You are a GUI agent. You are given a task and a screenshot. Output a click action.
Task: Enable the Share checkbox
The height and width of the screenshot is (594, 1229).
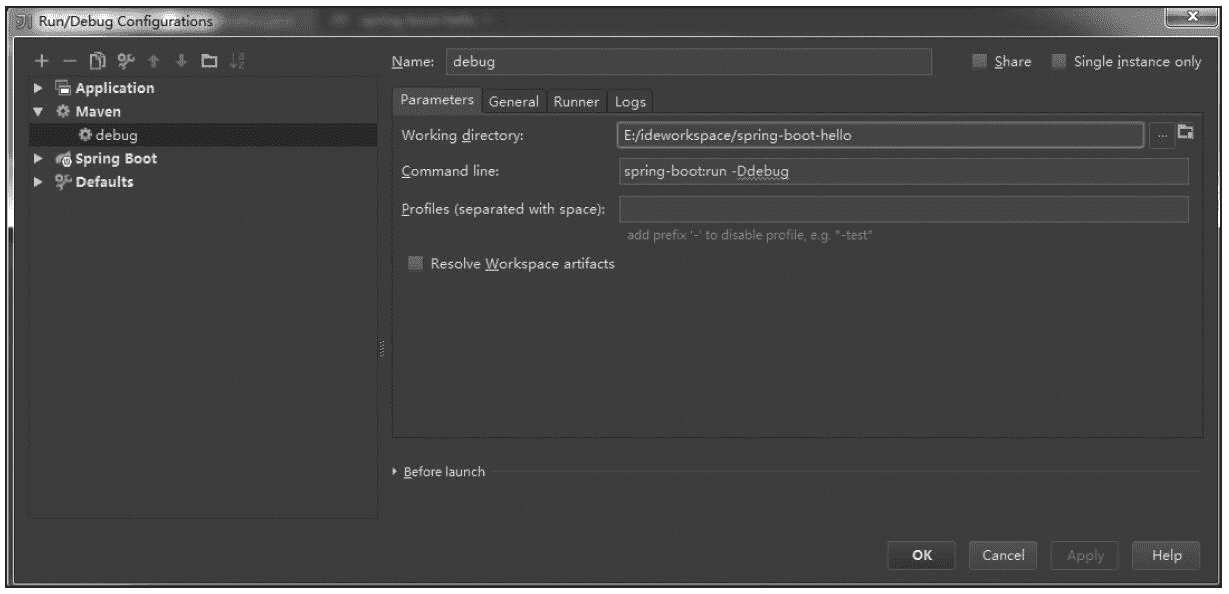click(980, 62)
